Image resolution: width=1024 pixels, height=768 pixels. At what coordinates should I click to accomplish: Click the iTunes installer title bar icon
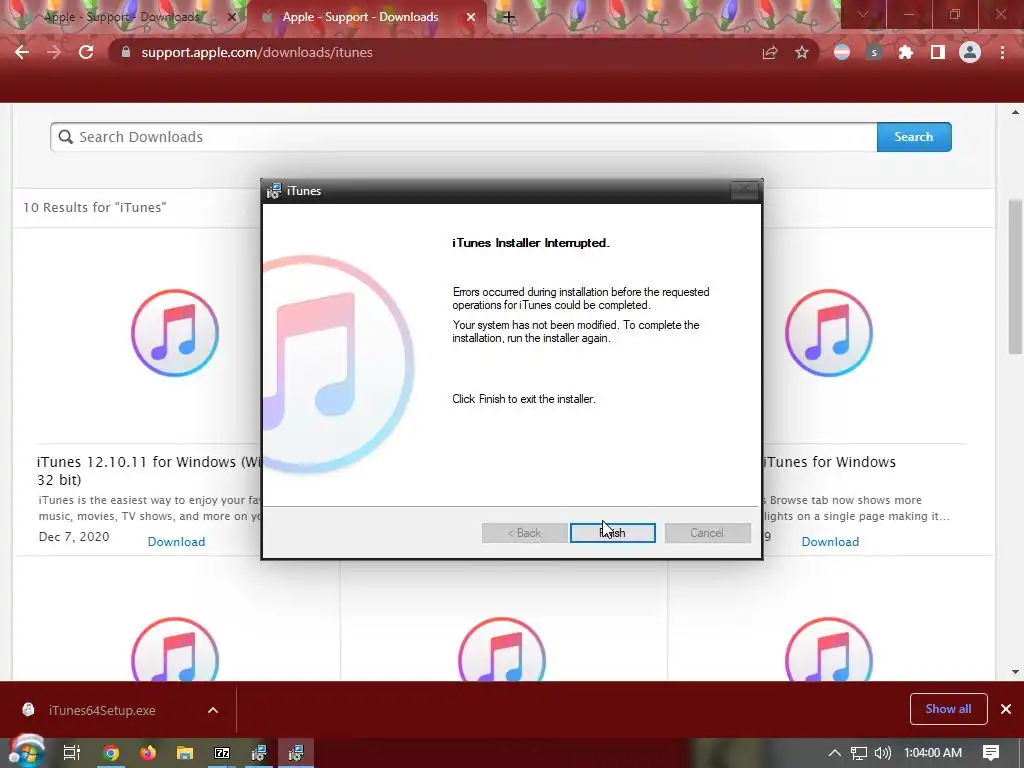274,191
